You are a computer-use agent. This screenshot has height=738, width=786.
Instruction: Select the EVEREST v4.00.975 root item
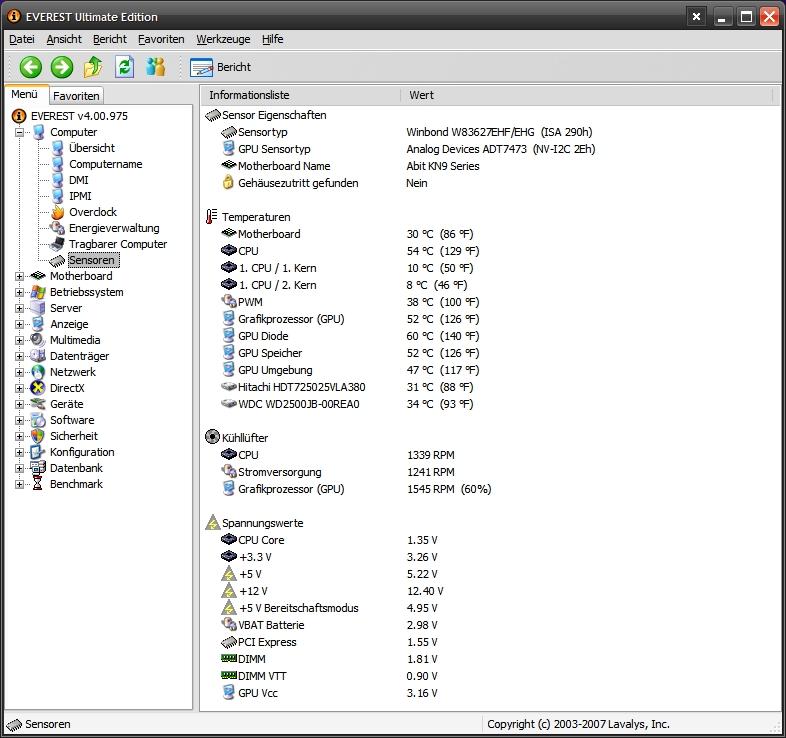79,116
